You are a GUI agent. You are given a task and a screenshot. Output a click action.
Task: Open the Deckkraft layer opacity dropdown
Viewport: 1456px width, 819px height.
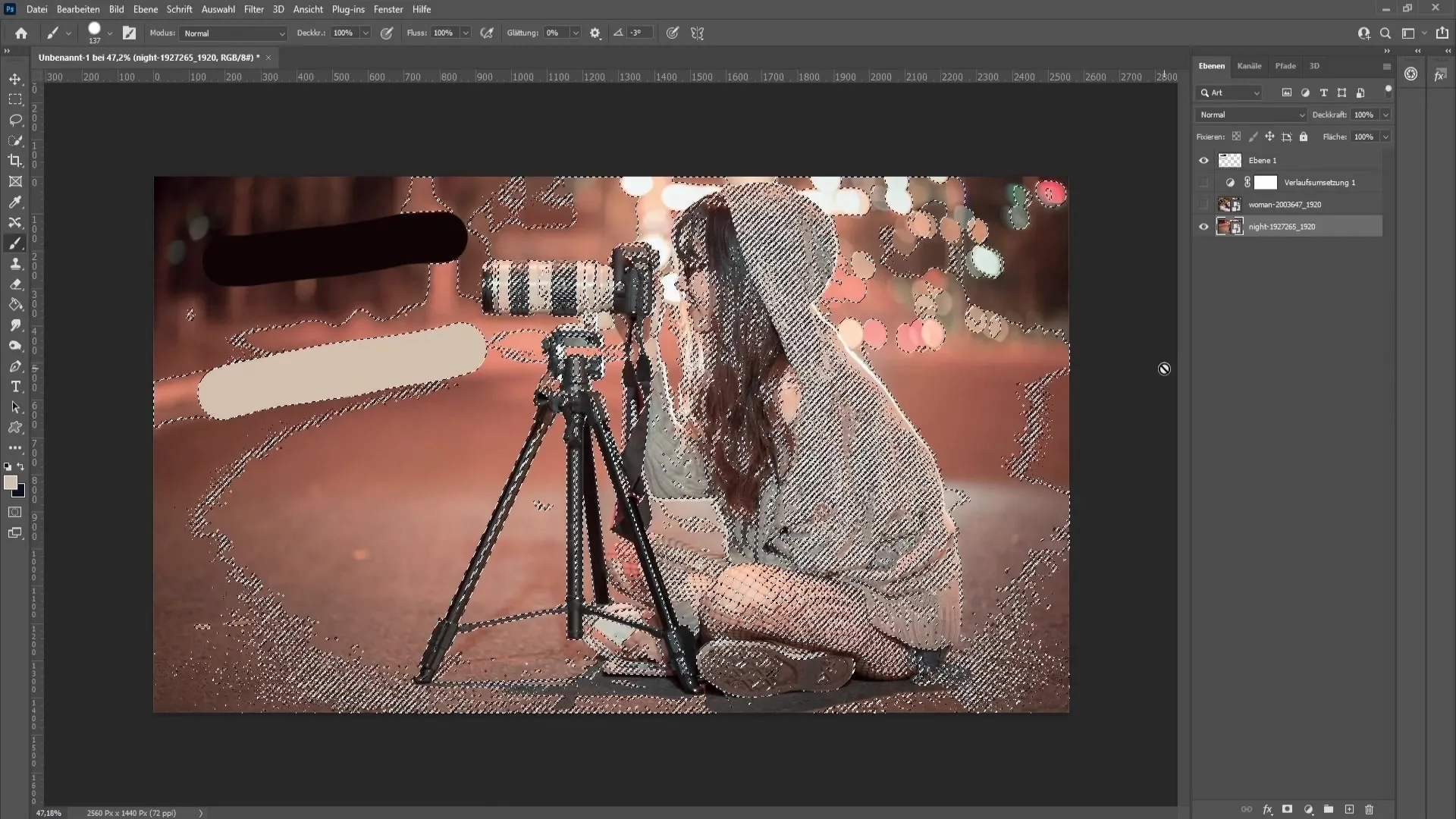[x=1385, y=115]
